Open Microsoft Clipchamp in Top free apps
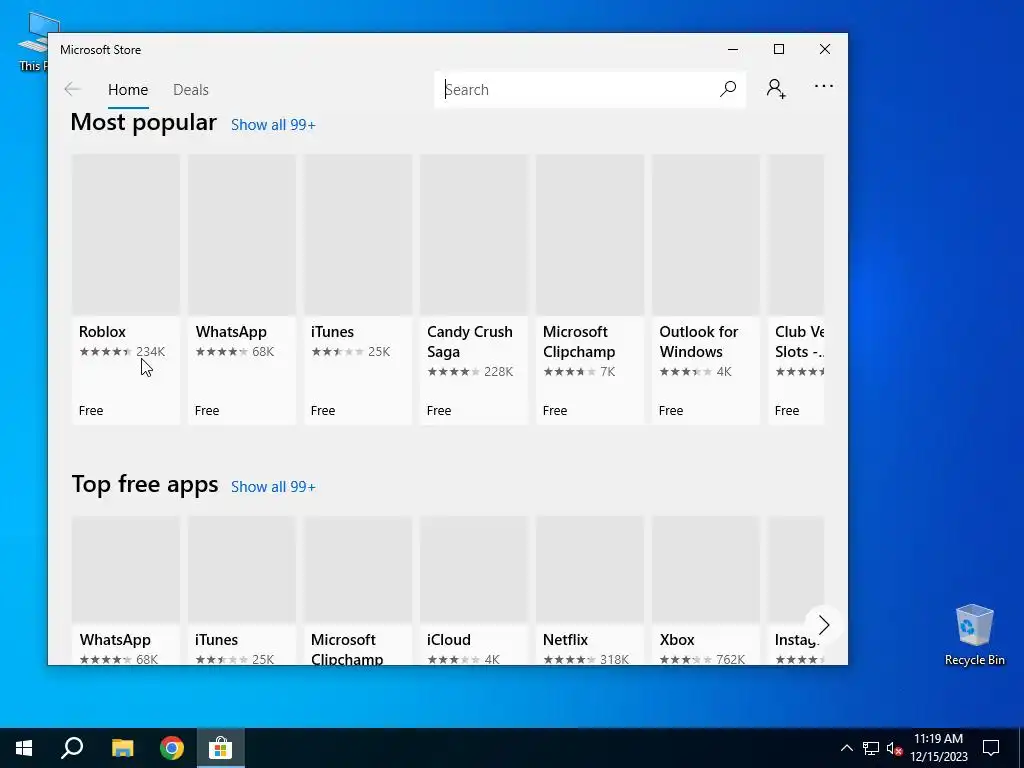 358,590
